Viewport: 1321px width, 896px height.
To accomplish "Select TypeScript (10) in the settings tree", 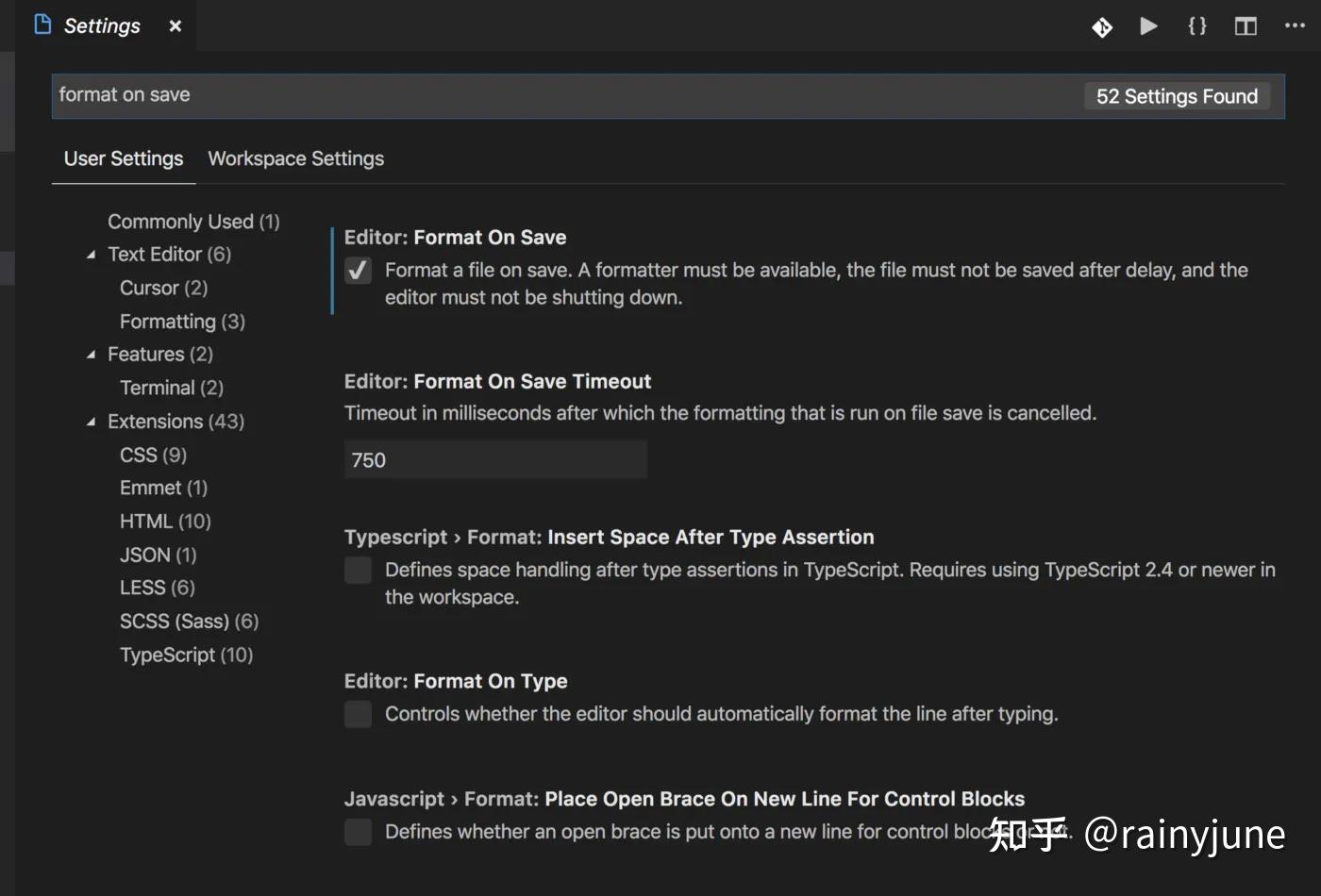I will pos(186,655).
